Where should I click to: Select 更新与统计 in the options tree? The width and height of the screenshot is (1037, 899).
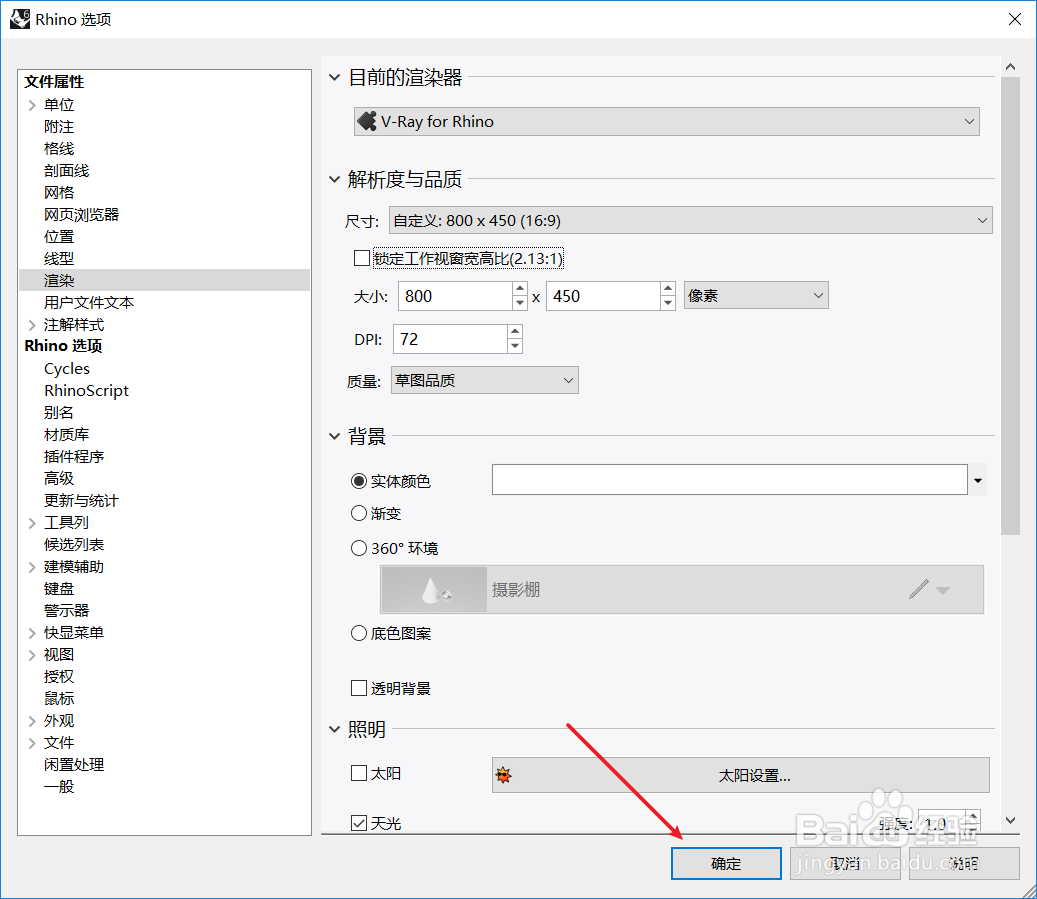81,501
